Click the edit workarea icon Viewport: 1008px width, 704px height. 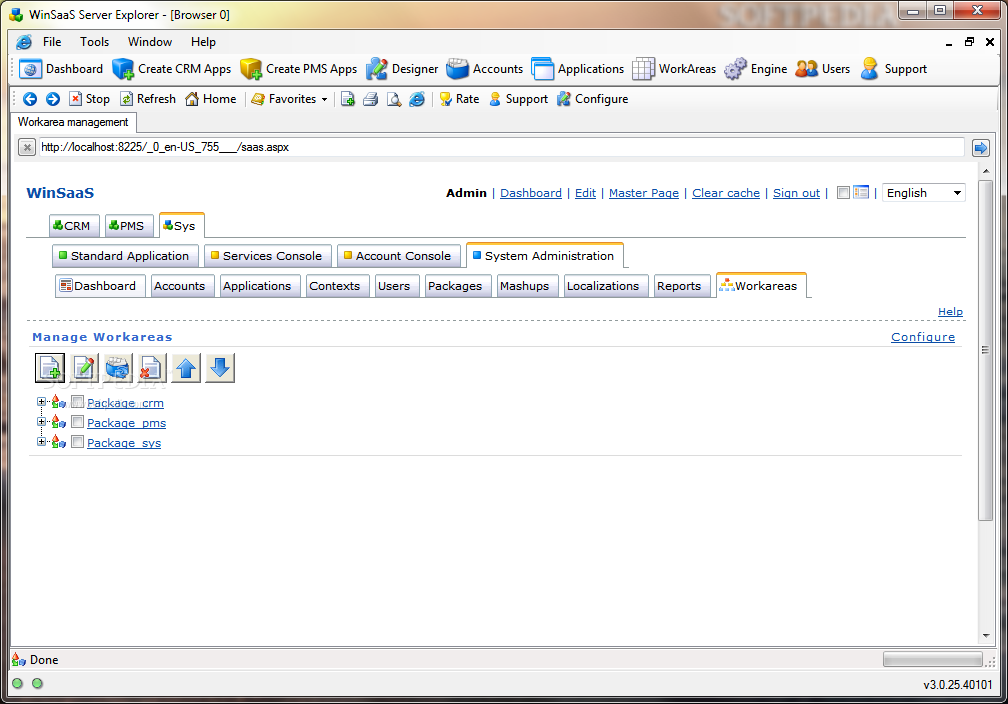[84, 368]
